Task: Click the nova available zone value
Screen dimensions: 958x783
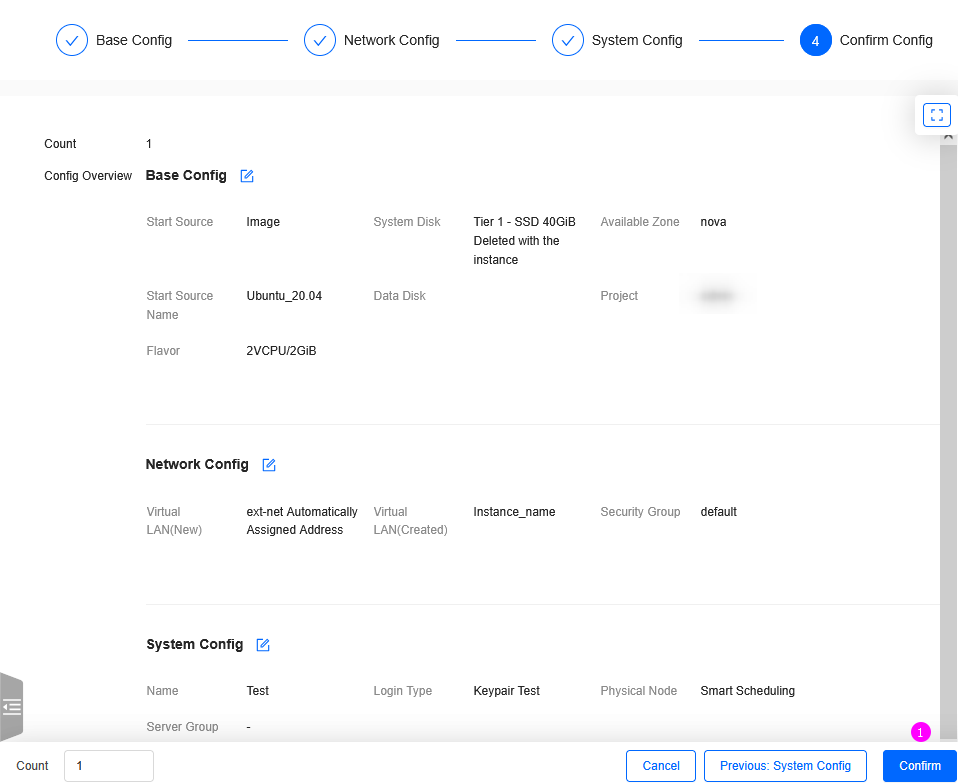Action: (x=713, y=222)
